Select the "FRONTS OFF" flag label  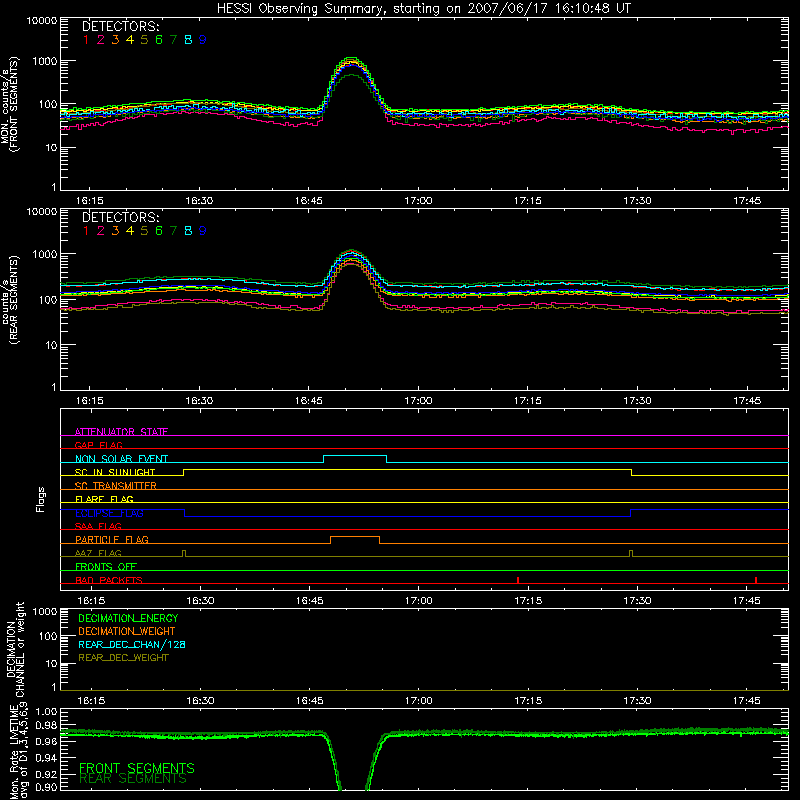(x=106, y=566)
